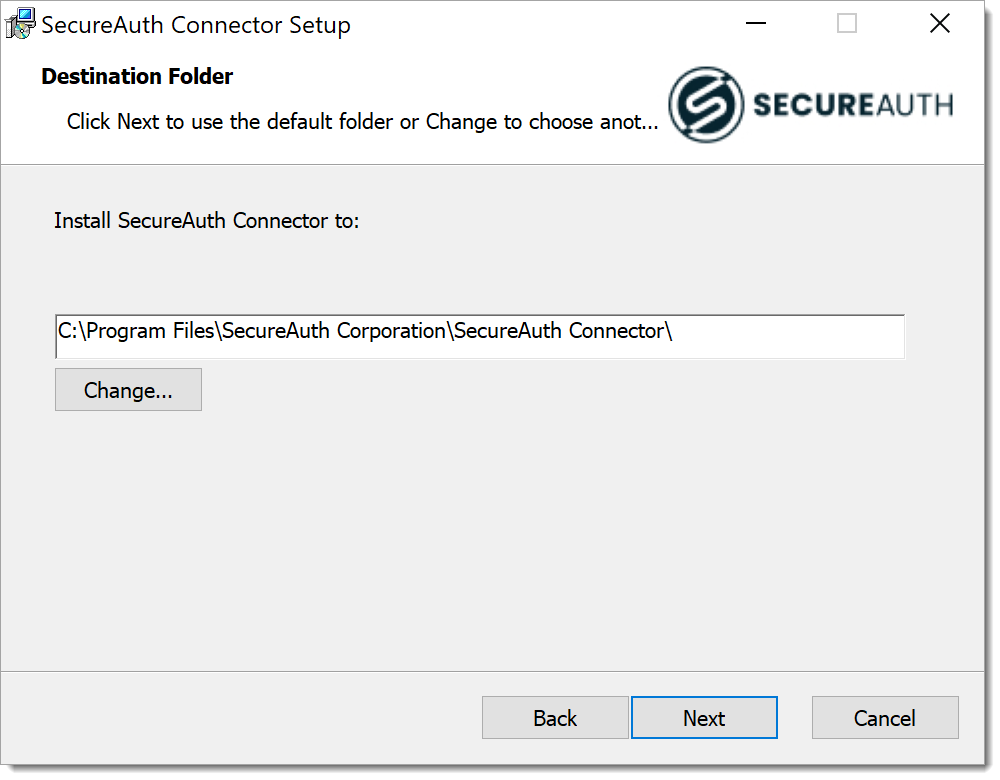1000x780 pixels.
Task: Cancel the SecureAuth Connector installation
Action: click(885, 717)
